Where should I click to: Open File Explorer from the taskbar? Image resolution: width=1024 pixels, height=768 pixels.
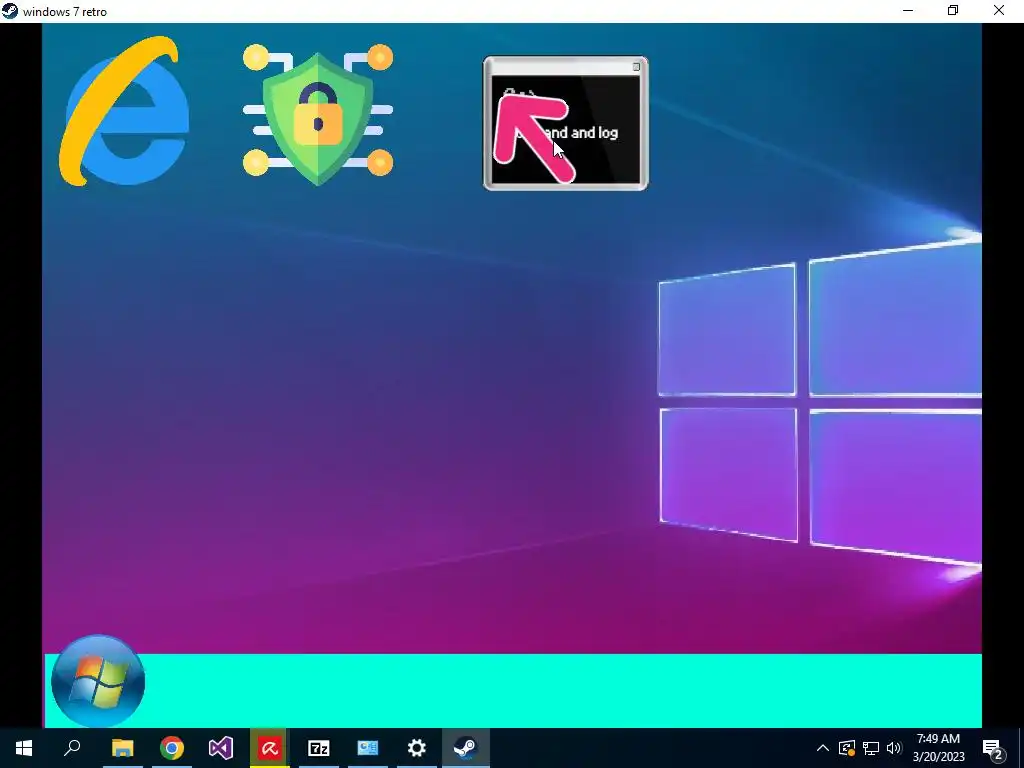click(122, 748)
